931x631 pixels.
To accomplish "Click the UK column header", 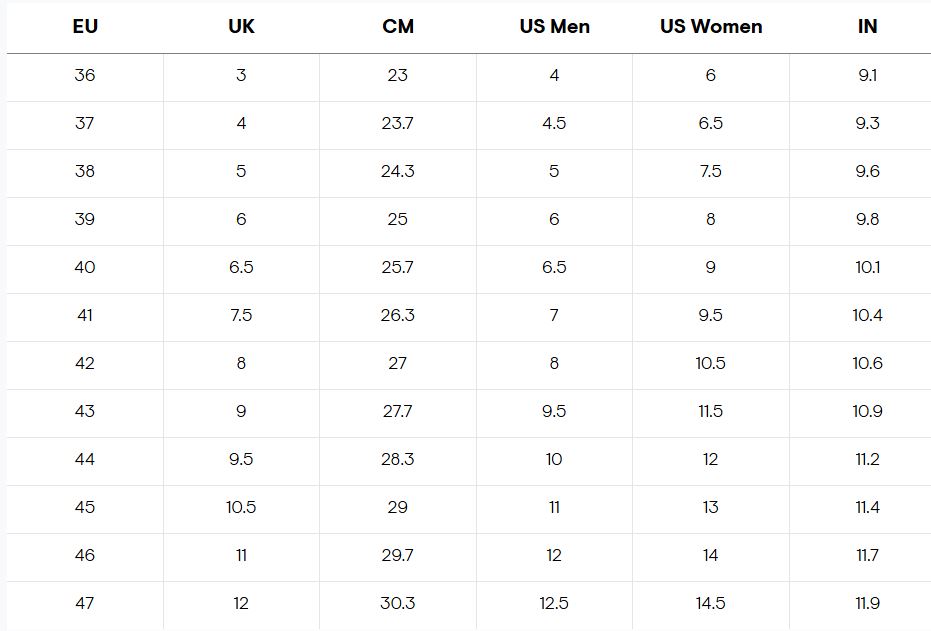I will click(241, 27).
